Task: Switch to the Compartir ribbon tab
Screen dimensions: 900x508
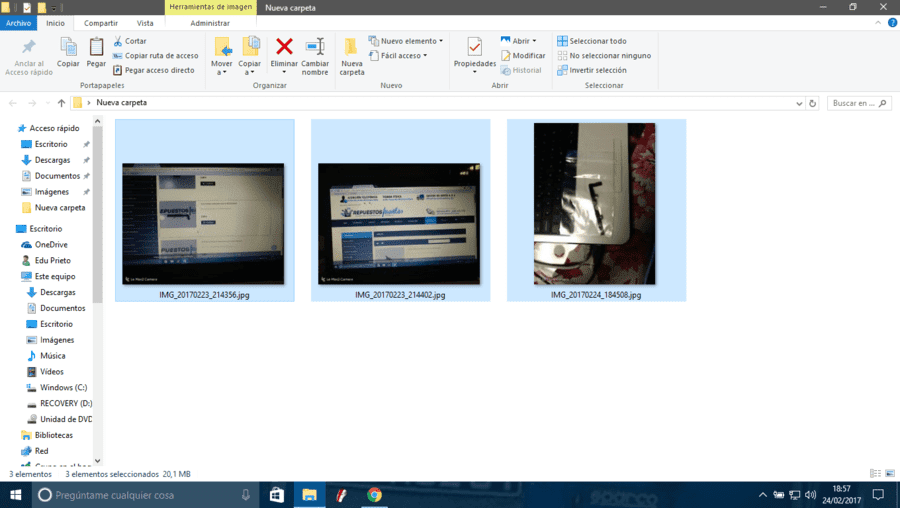Action: tap(101, 23)
